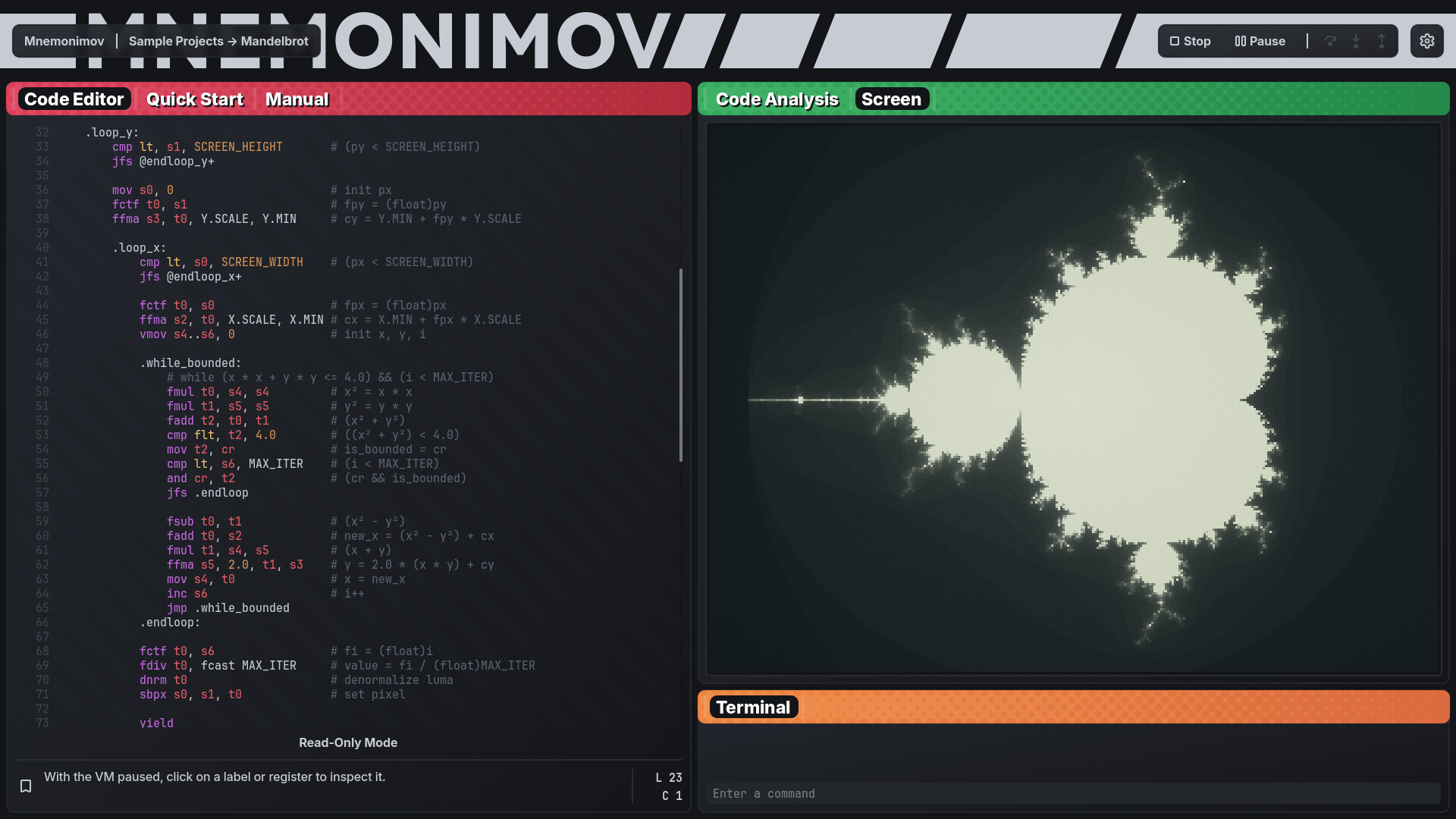Click the L 23 line indicator
Viewport: 1456px width, 819px height.
point(669,778)
